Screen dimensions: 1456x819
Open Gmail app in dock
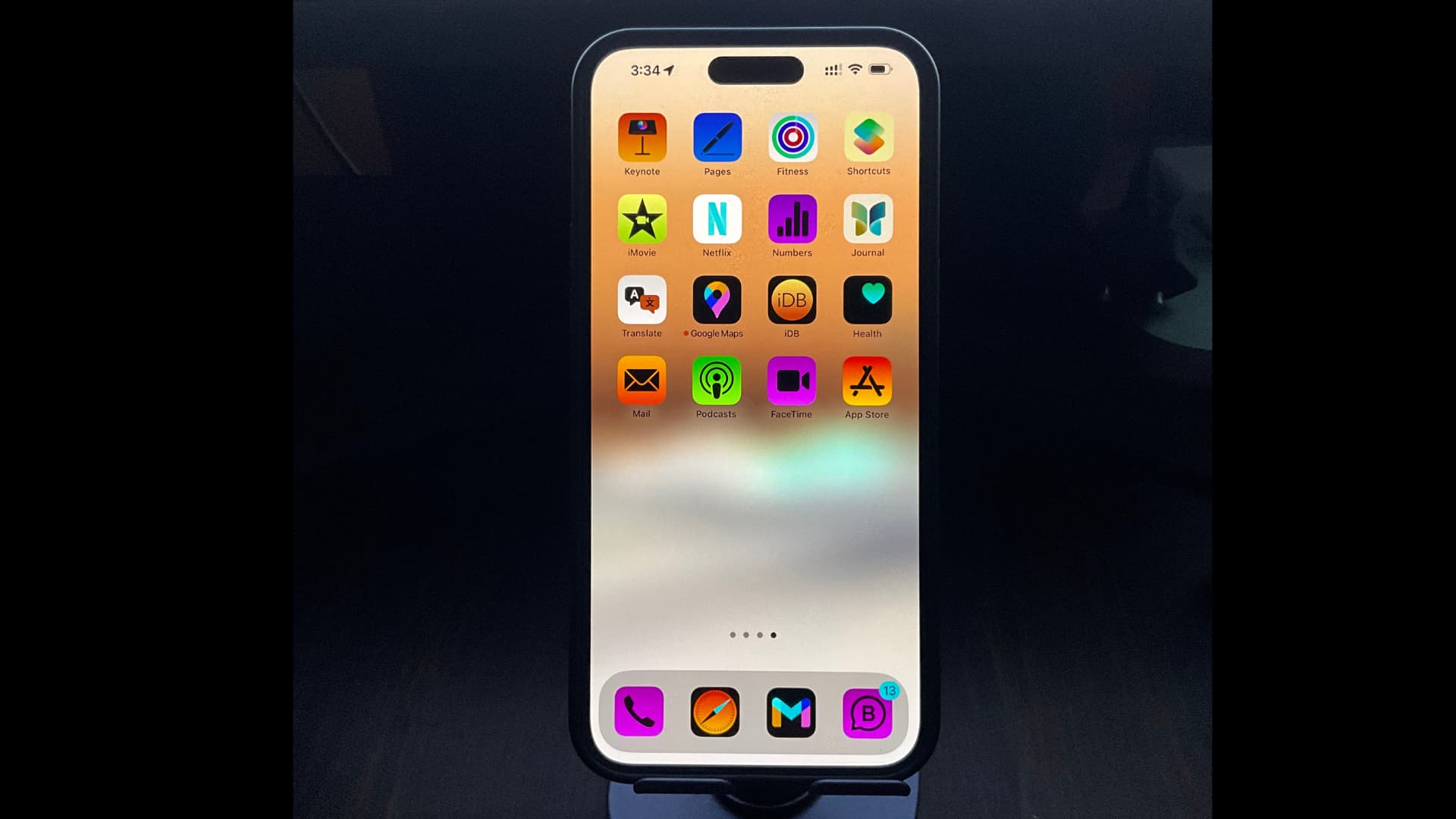pyautogui.click(x=791, y=712)
